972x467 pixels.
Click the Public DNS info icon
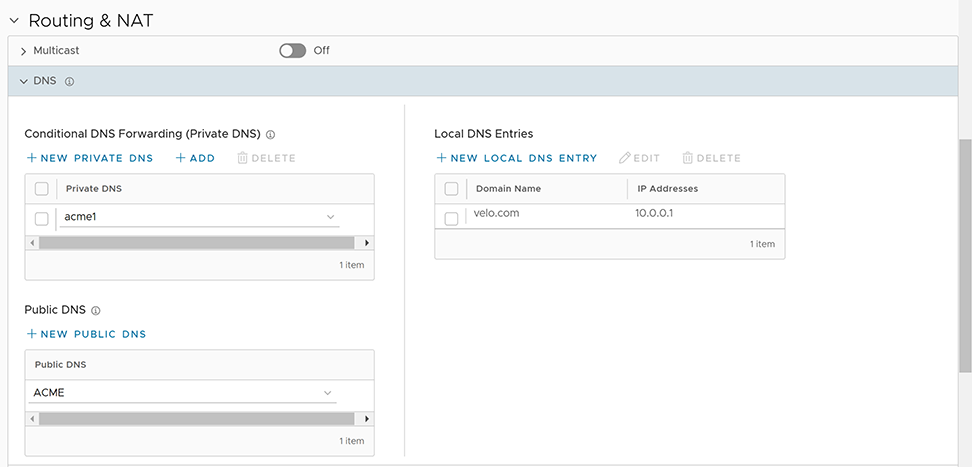96,311
